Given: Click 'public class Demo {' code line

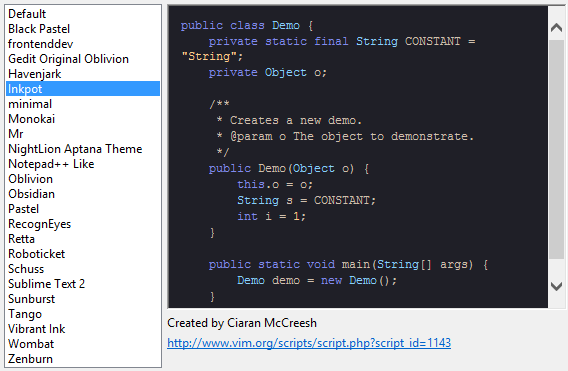Looking at the screenshot, I should (x=247, y=25).
